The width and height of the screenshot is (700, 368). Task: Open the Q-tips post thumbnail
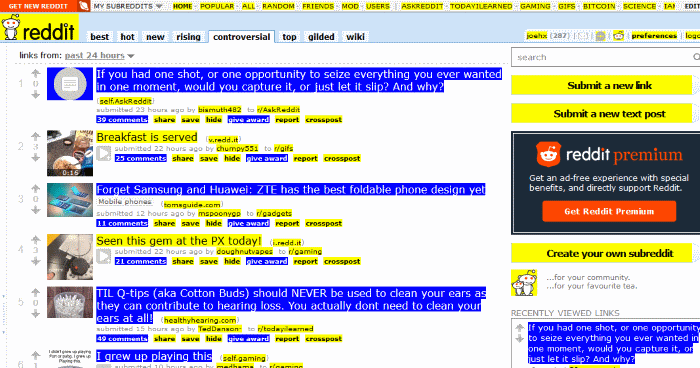pos(70,302)
